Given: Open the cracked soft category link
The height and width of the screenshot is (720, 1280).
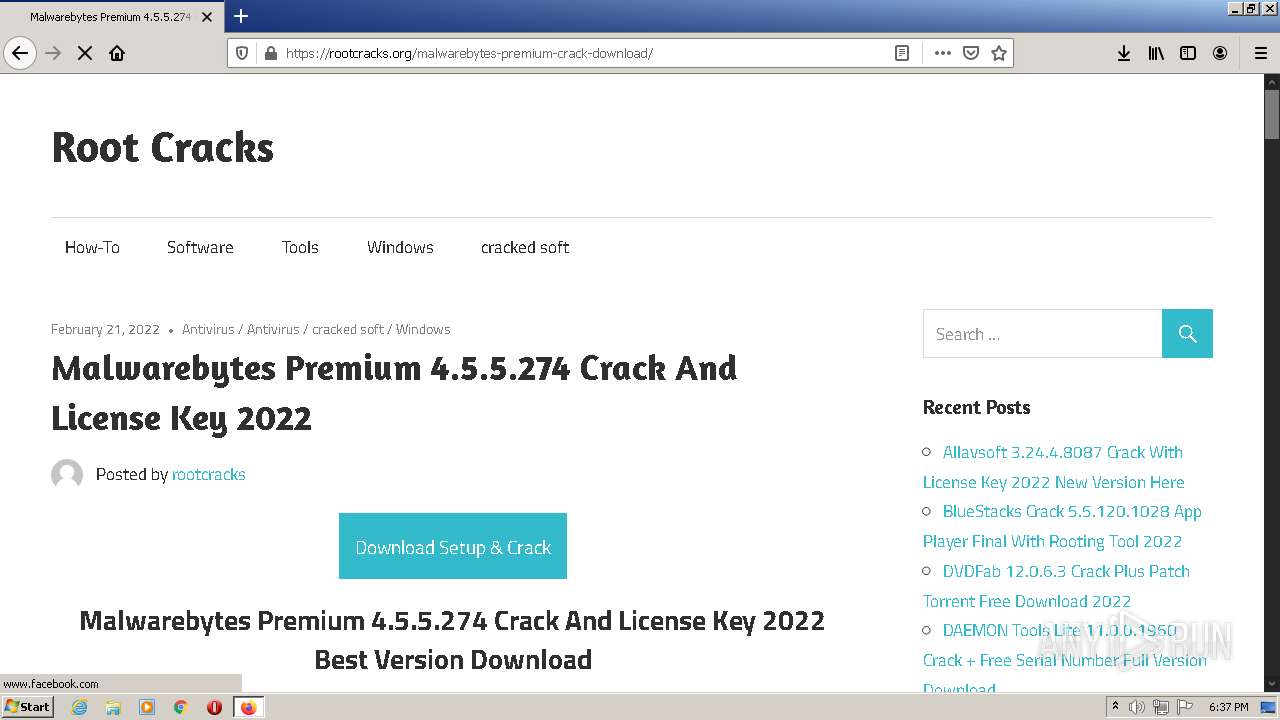Looking at the screenshot, I should pos(348,329).
